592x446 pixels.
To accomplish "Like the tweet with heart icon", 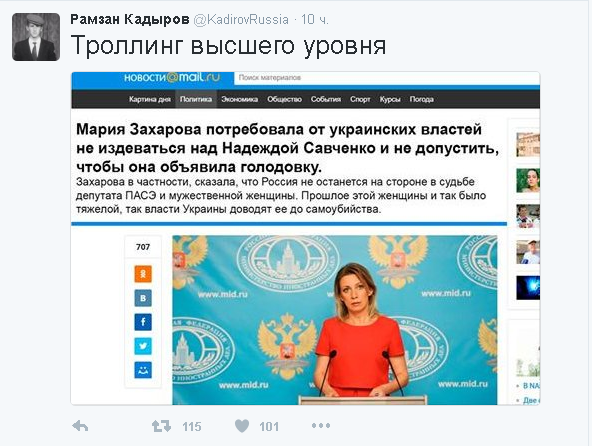I will point(242,426).
